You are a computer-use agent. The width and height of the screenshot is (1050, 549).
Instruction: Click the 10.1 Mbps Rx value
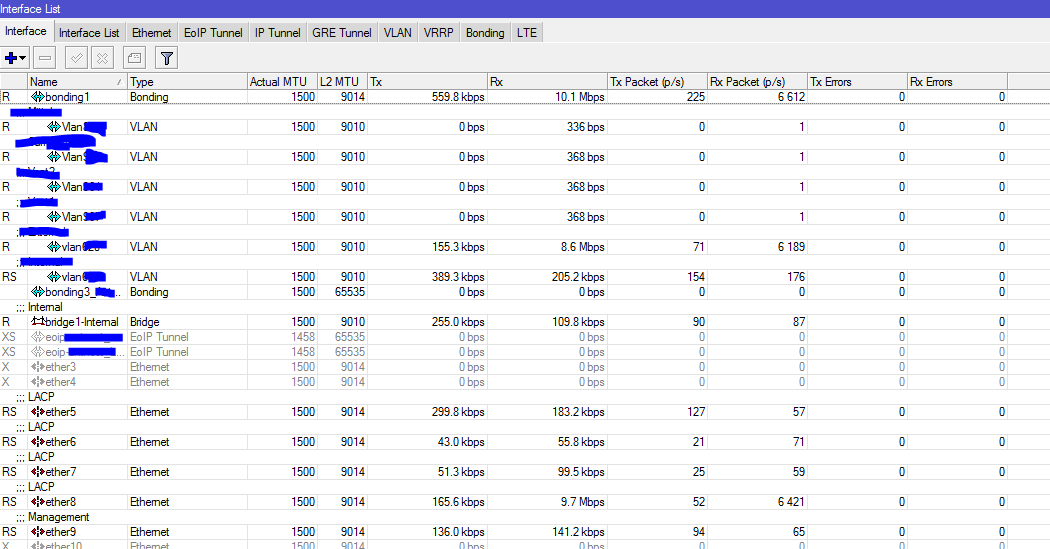coord(580,97)
